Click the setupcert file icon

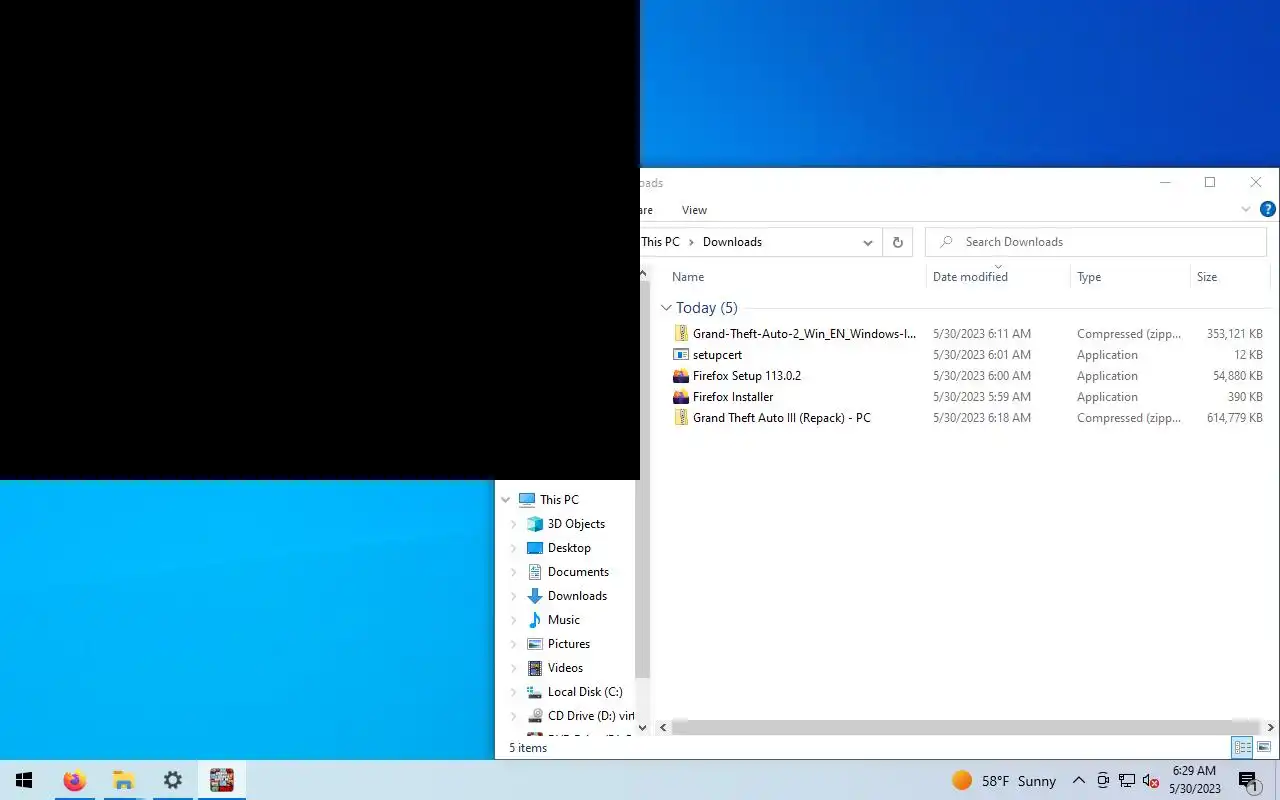point(681,355)
